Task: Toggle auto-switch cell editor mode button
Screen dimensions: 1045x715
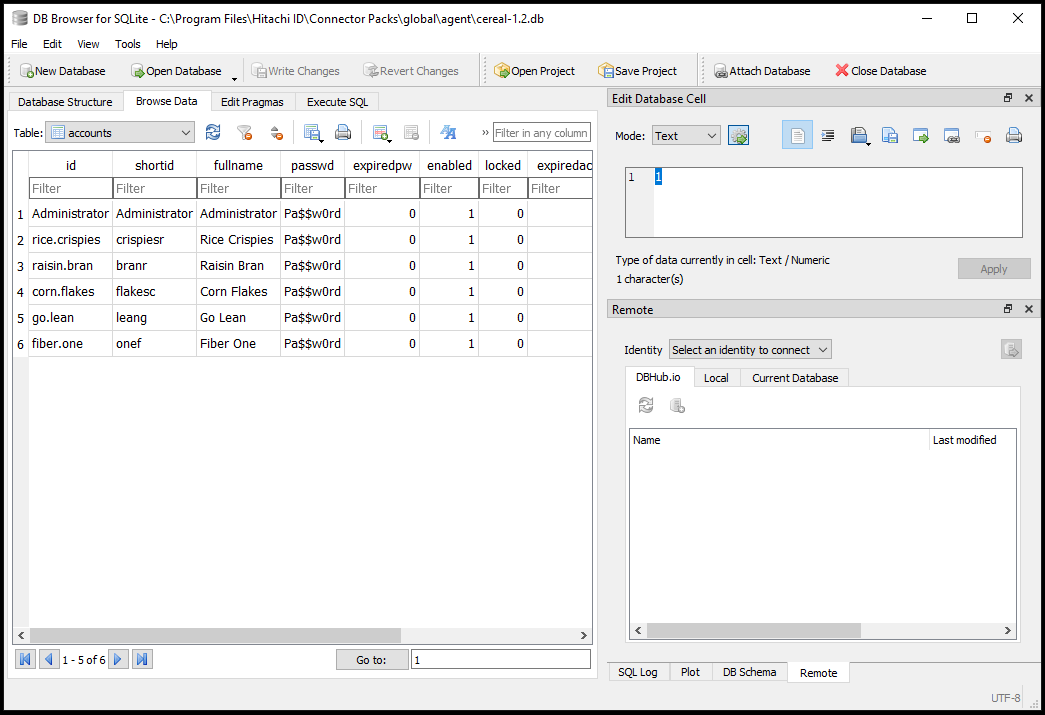Action: tap(739, 136)
